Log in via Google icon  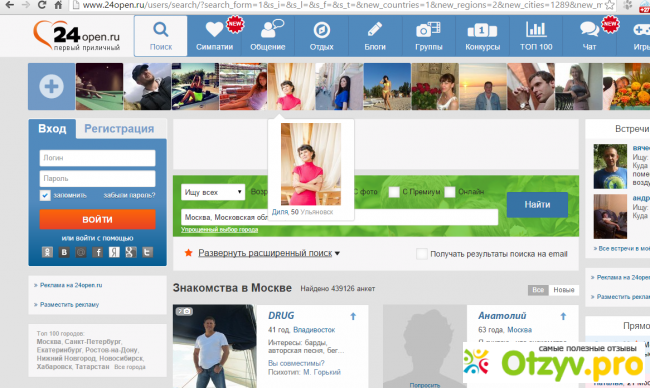131,252
